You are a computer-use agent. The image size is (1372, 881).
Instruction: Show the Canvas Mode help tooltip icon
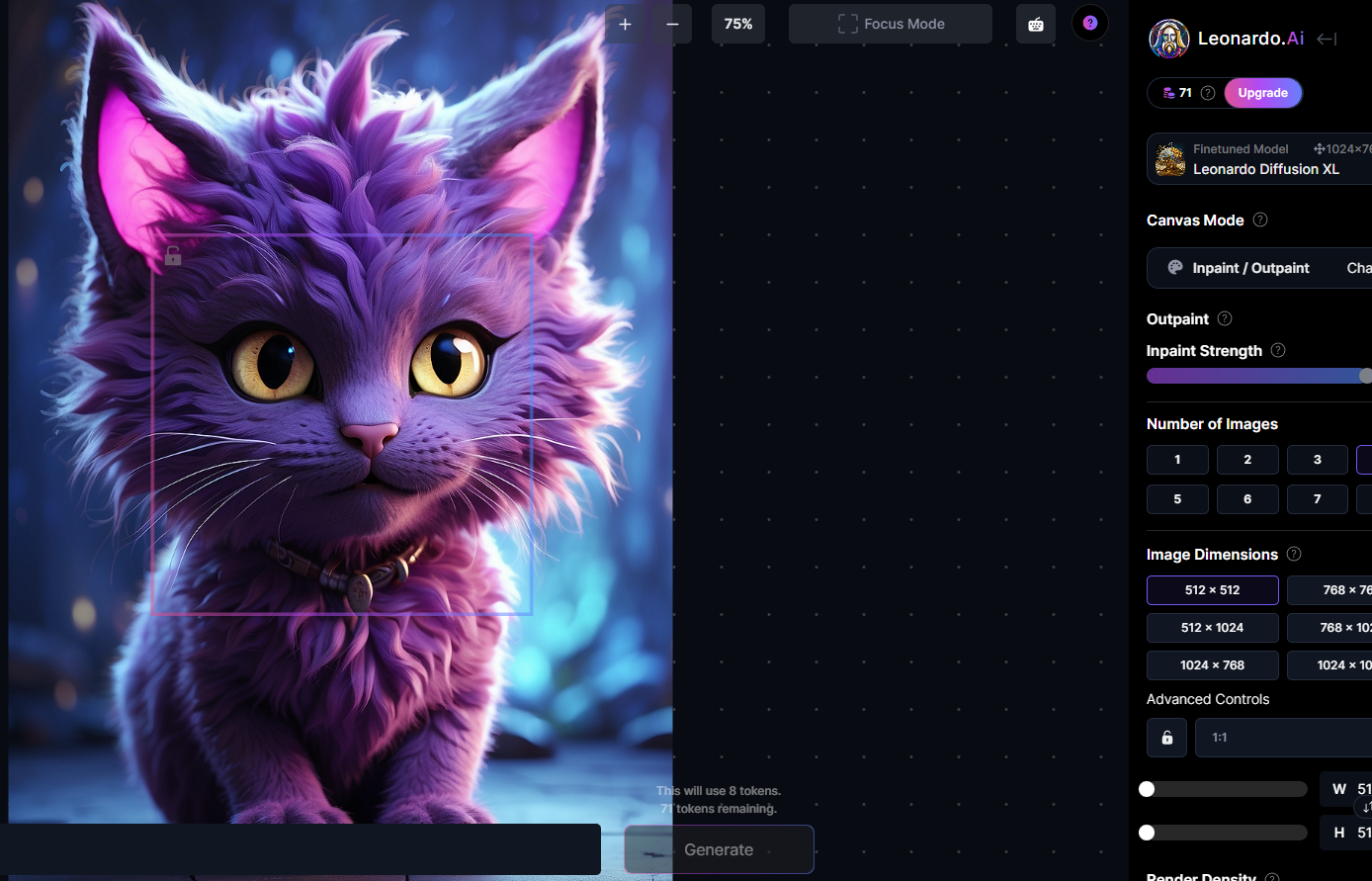click(1260, 220)
